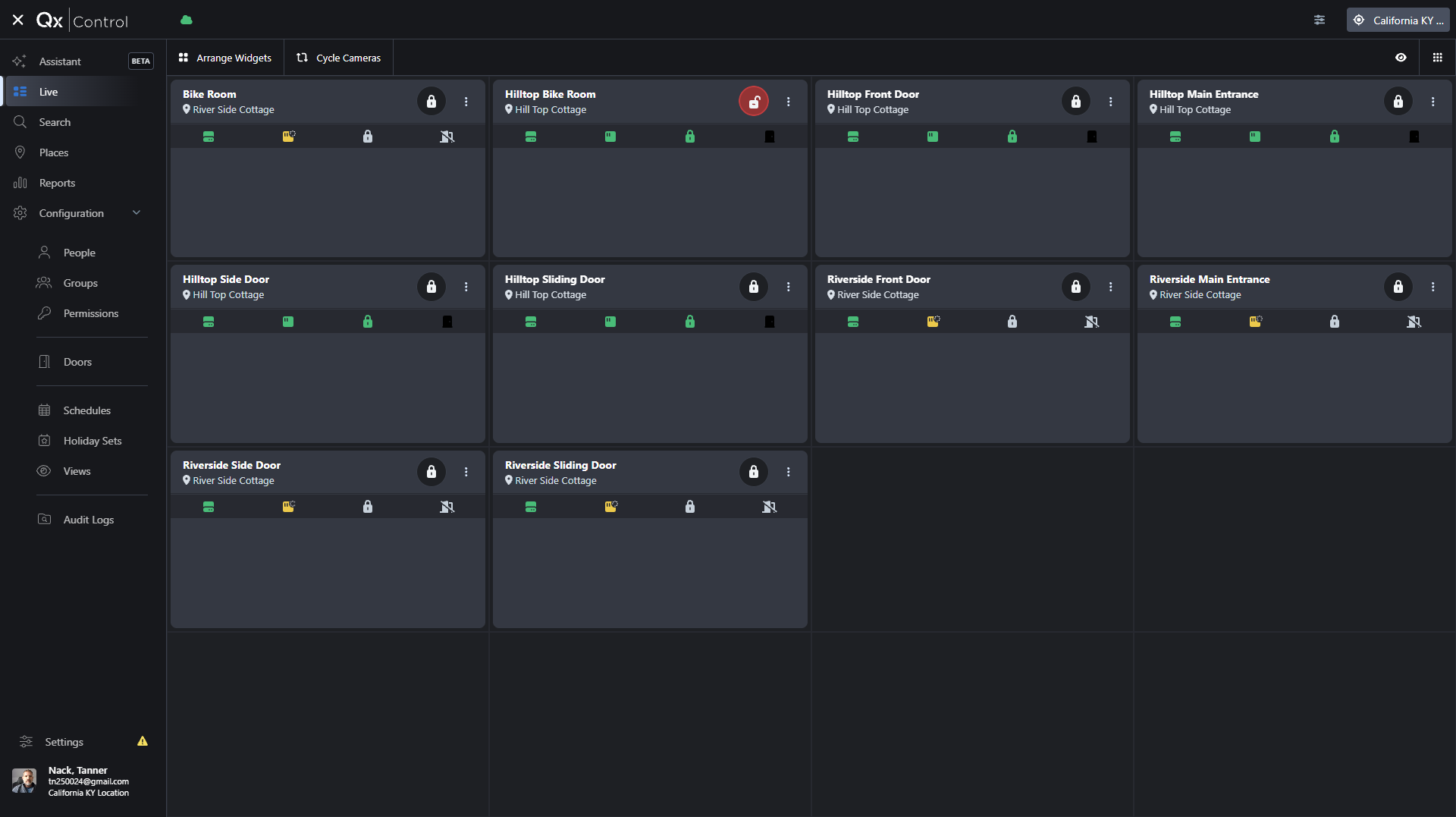Click the Cycle Cameras button
The height and width of the screenshot is (817, 1456).
coord(339,58)
